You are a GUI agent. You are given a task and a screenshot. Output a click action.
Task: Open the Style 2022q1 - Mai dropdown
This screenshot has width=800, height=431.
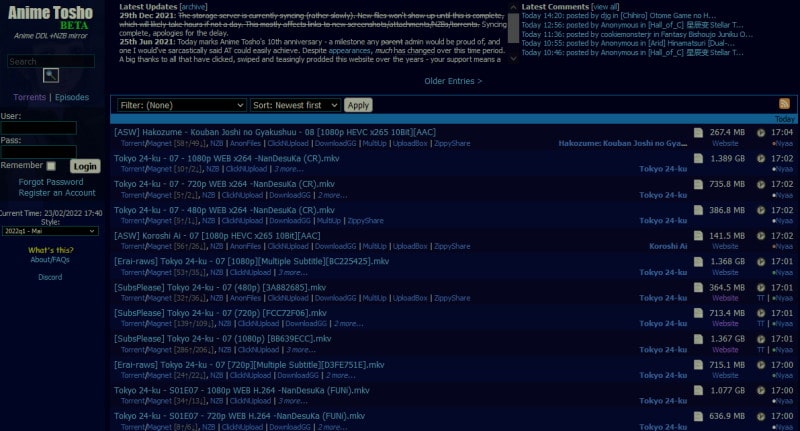point(50,231)
